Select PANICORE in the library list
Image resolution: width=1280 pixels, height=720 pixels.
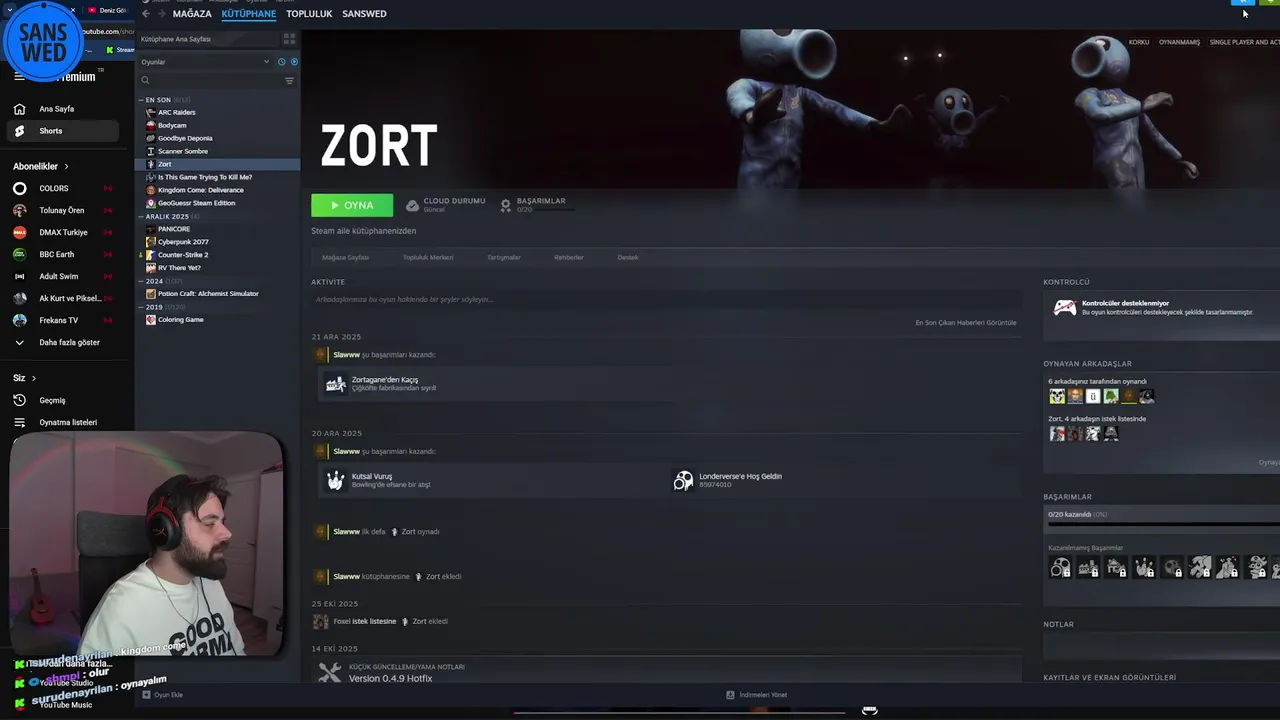coord(174,229)
